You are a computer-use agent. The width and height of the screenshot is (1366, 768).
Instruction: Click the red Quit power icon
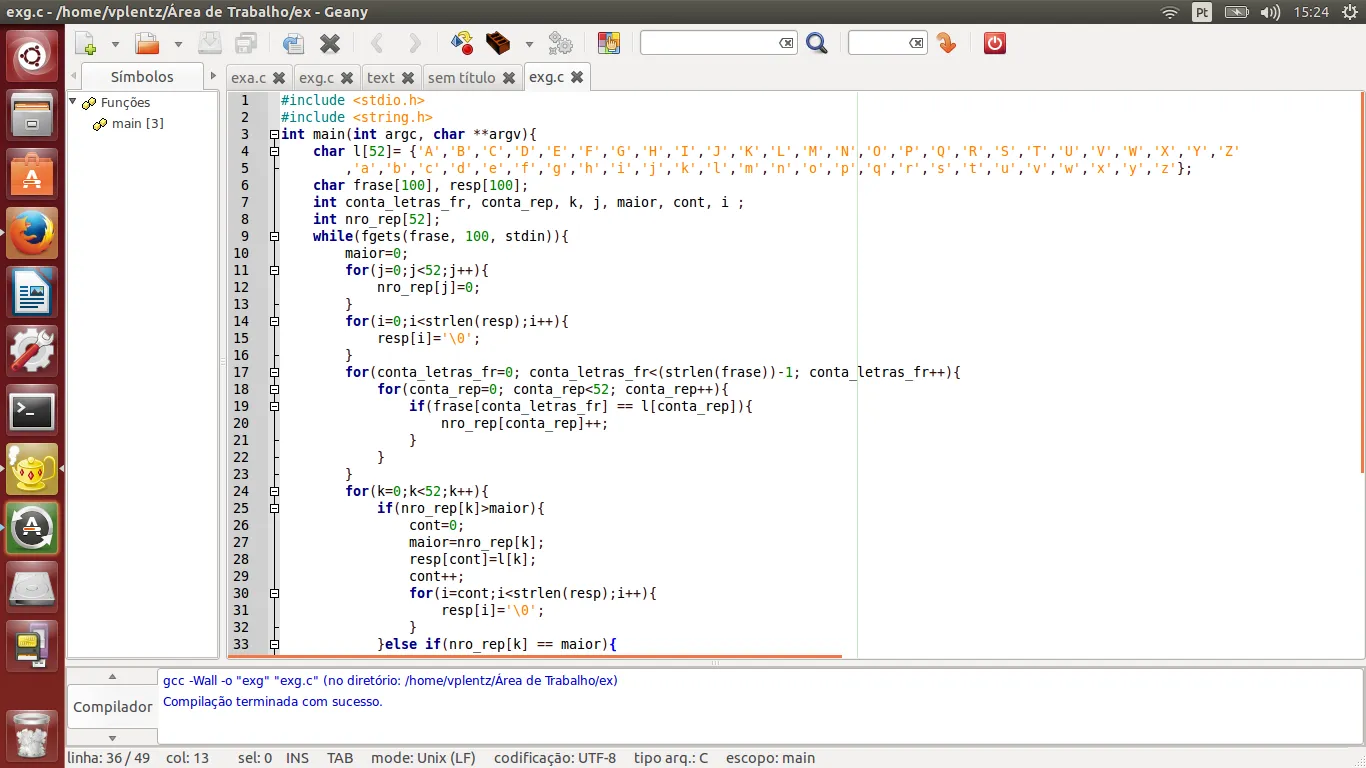(x=994, y=43)
